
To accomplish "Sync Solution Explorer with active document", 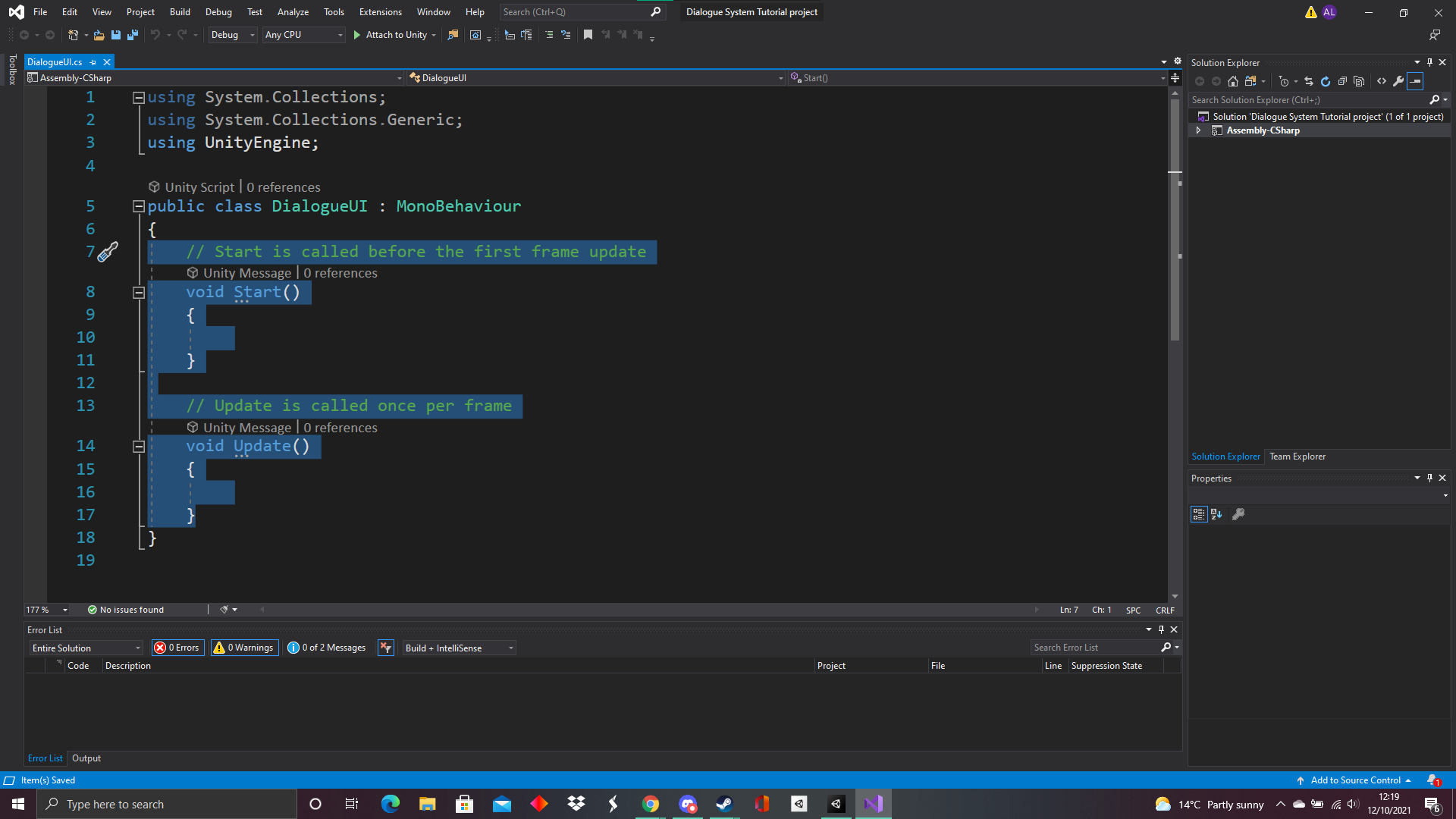I will (x=1309, y=81).
